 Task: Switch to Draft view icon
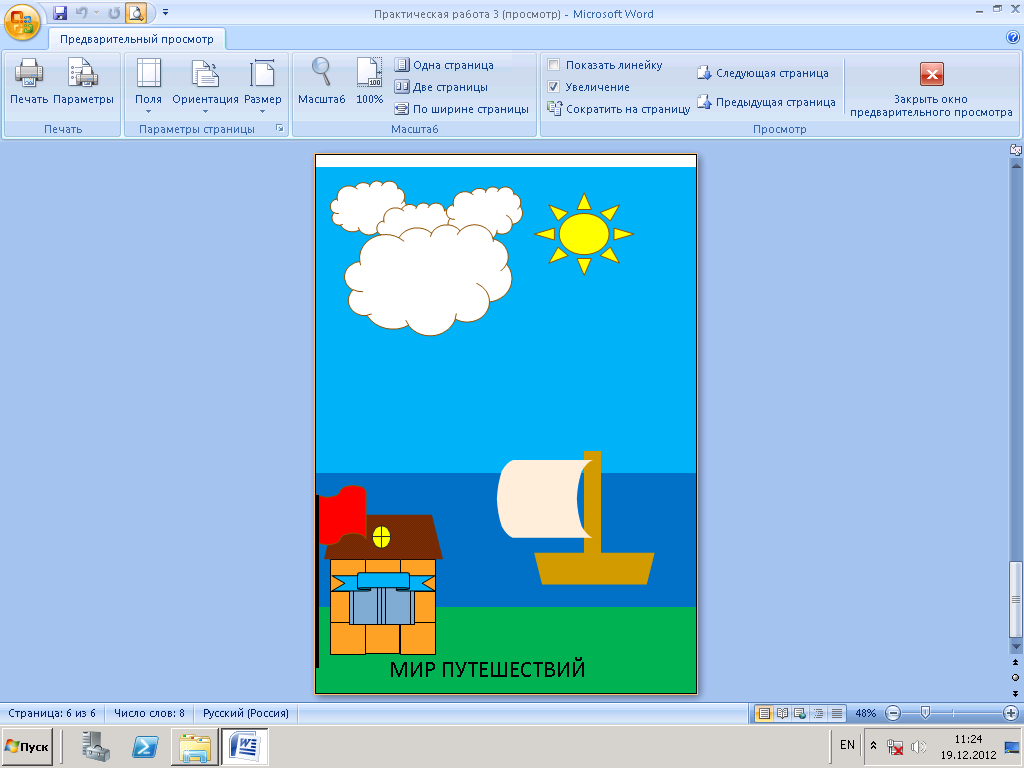point(837,713)
